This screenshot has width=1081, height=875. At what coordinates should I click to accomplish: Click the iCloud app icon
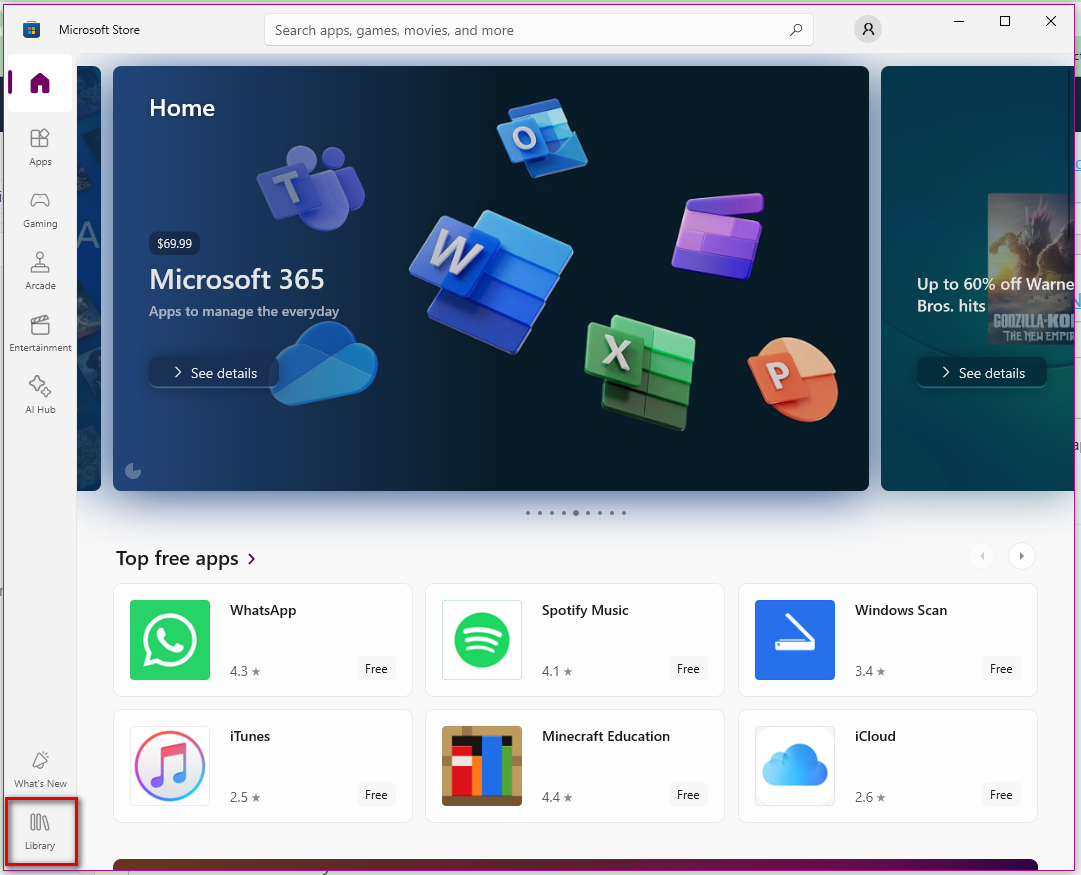tap(795, 766)
